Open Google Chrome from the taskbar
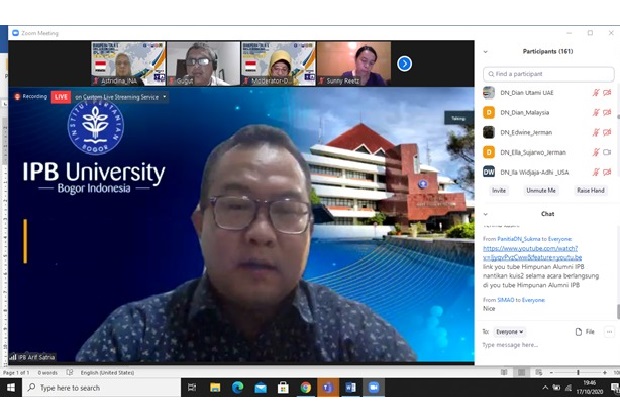Image resolution: width=620 pixels, height=413 pixels. pos(305,388)
